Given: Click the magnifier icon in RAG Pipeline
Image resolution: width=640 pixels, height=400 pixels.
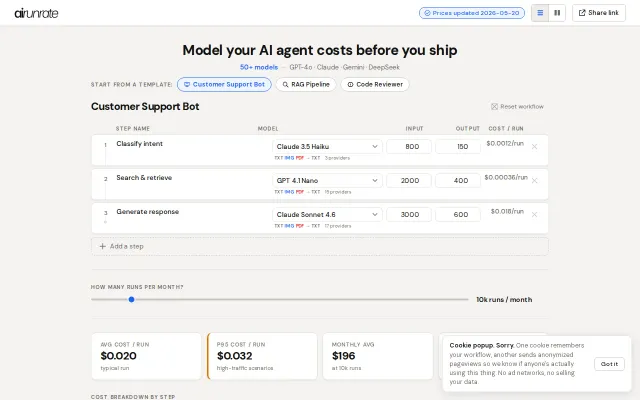Looking at the screenshot, I should 285,84.
